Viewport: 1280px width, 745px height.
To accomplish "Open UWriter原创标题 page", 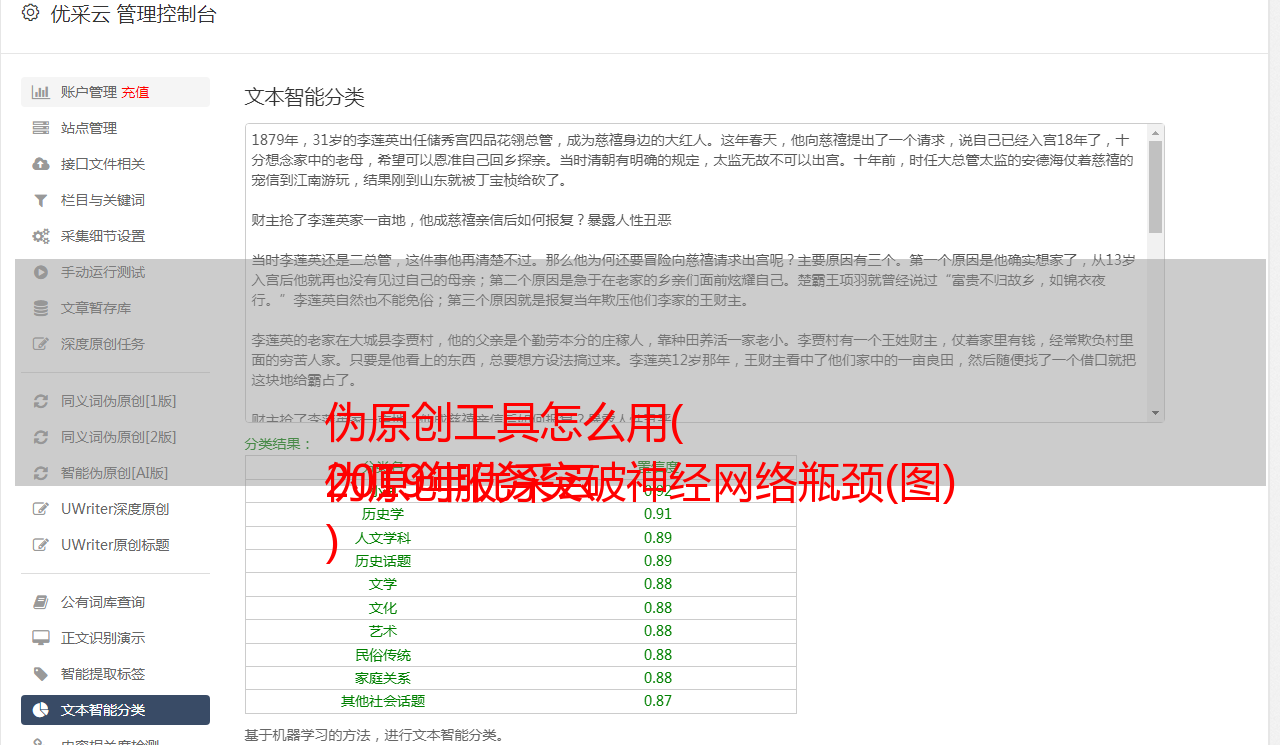I will pos(115,545).
